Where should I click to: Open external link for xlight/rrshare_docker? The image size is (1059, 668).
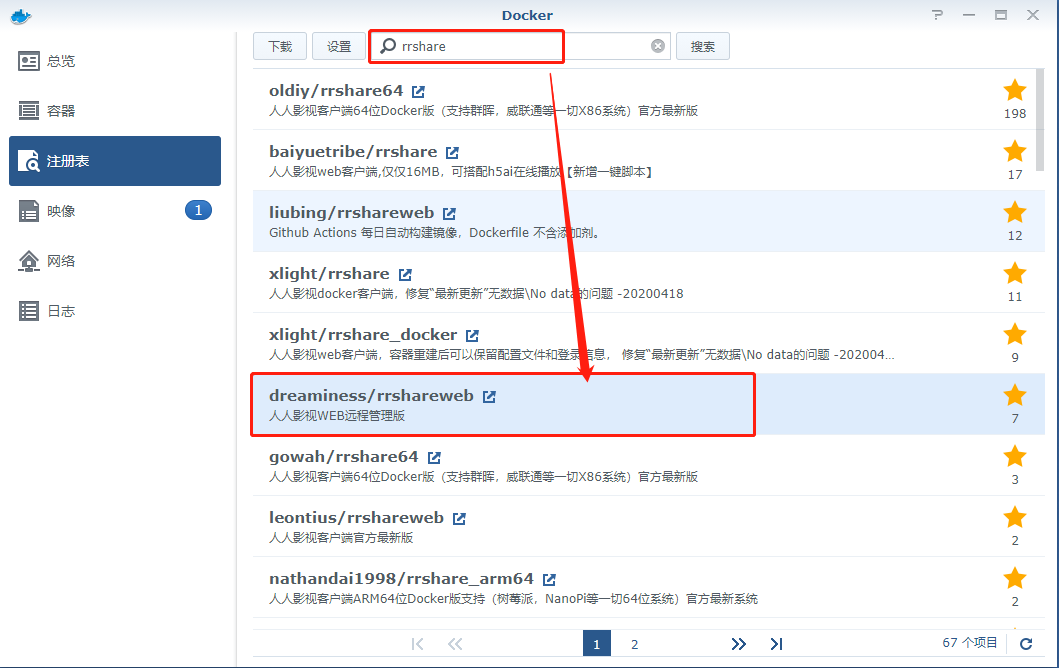click(473, 336)
